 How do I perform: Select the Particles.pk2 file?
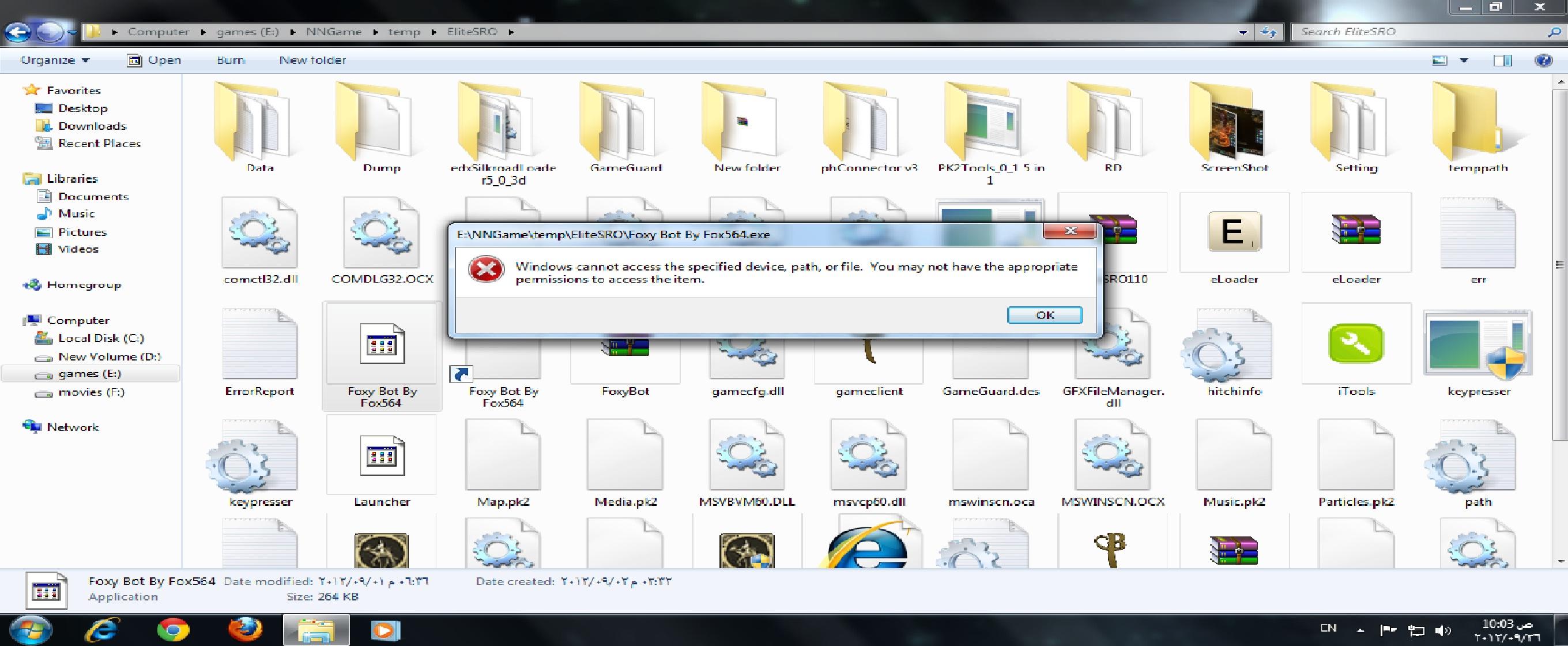click(x=1355, y=464)
